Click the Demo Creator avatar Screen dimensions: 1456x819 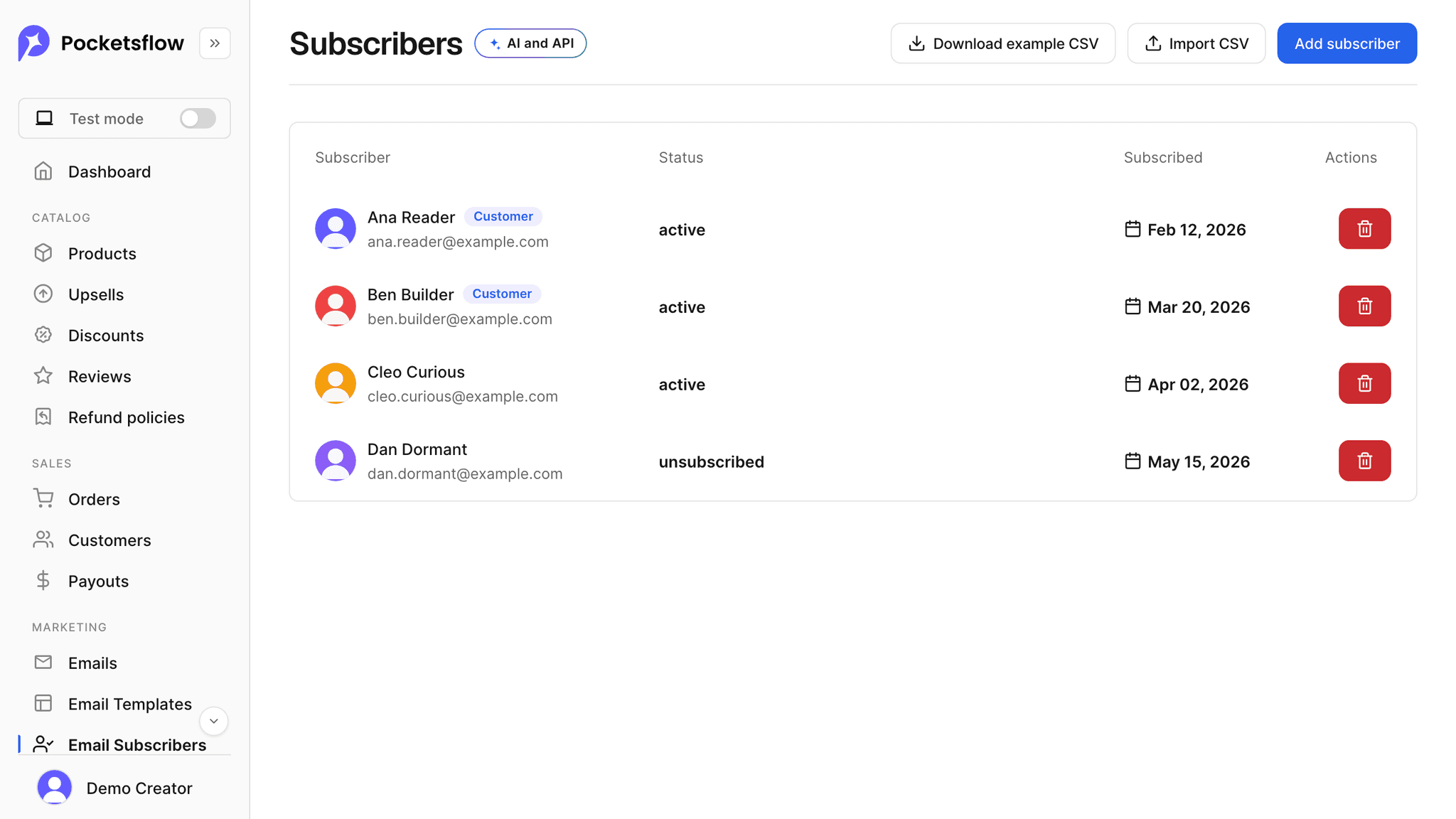pos(55,788)
